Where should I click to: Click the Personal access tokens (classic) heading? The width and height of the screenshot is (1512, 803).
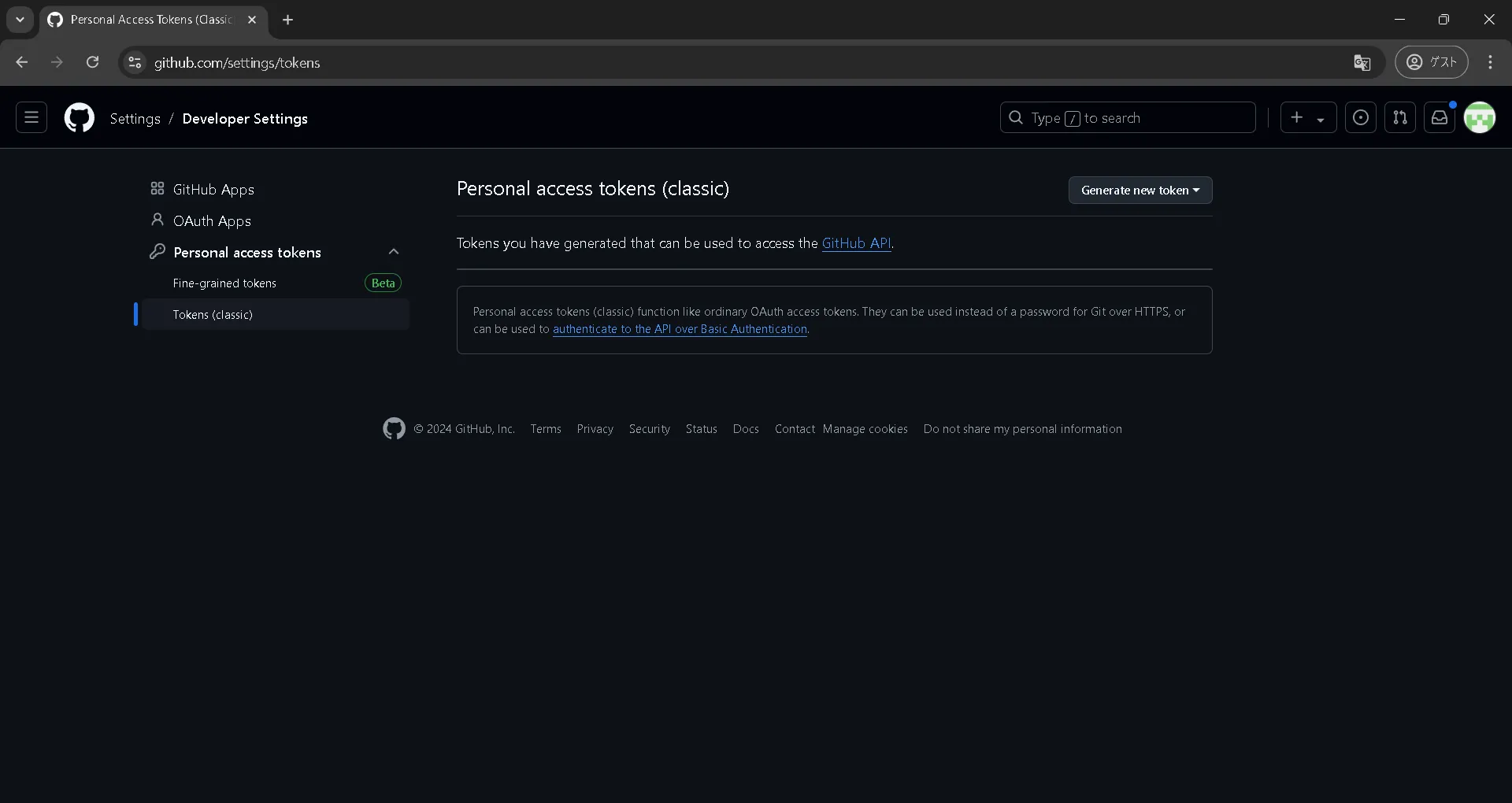pos(592,189)
